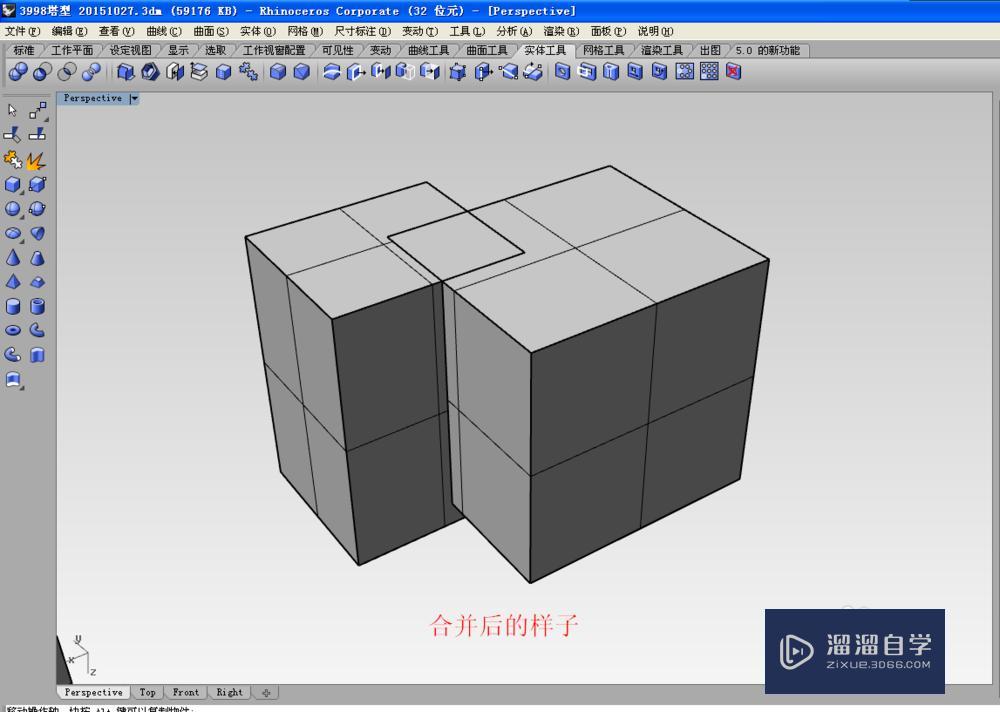Select the Boolean difference tool
1000x712 pixels.
point(42,72)
